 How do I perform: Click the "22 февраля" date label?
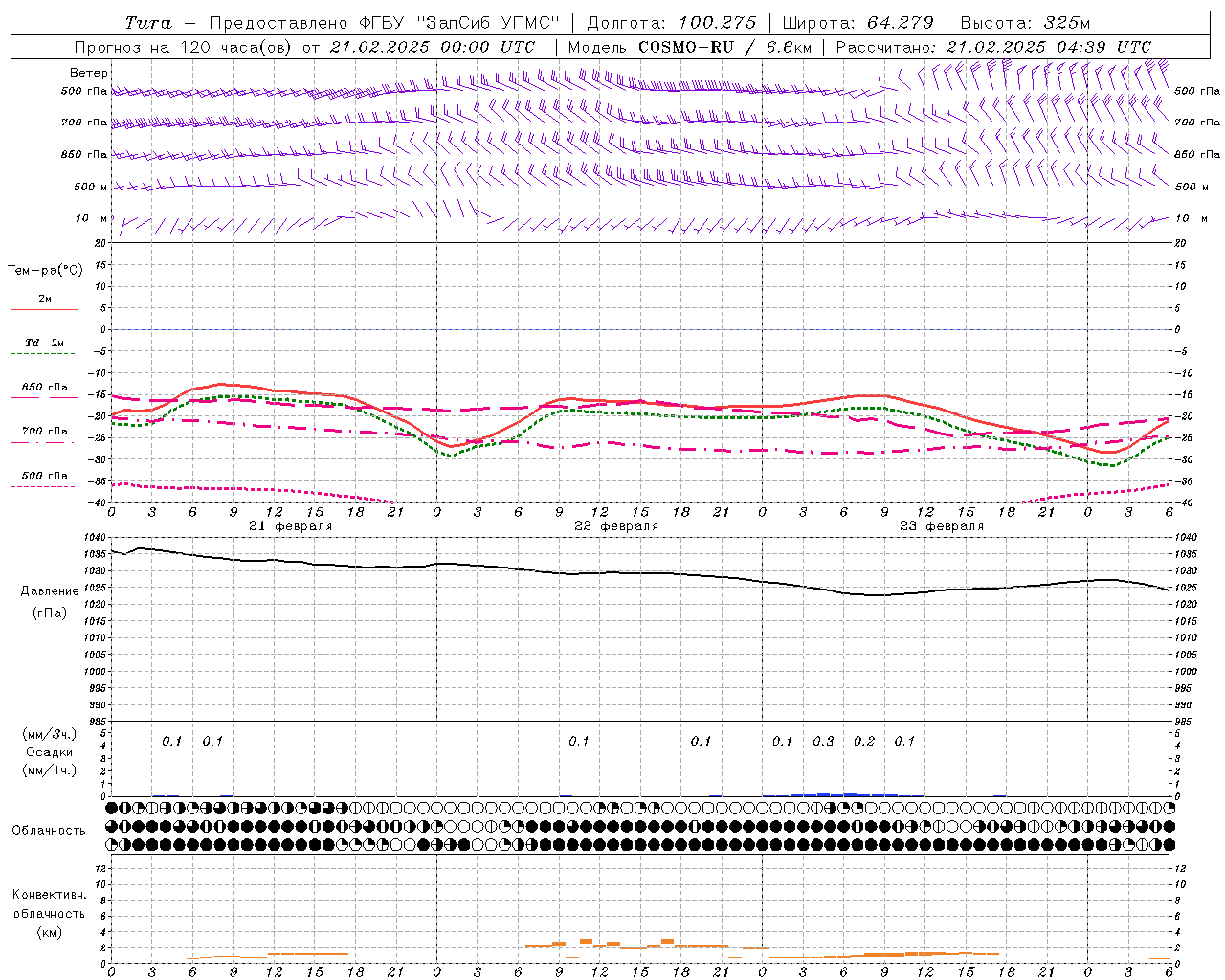coord(616,526)
